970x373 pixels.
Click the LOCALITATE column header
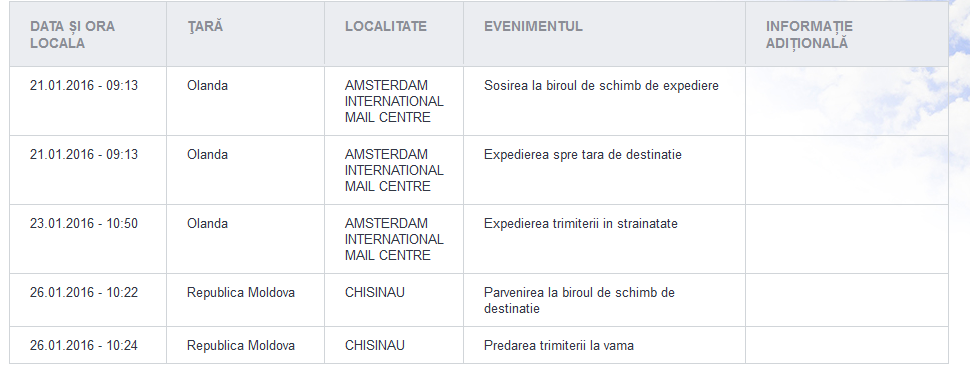pyautogui.click(x=386, y=27)
